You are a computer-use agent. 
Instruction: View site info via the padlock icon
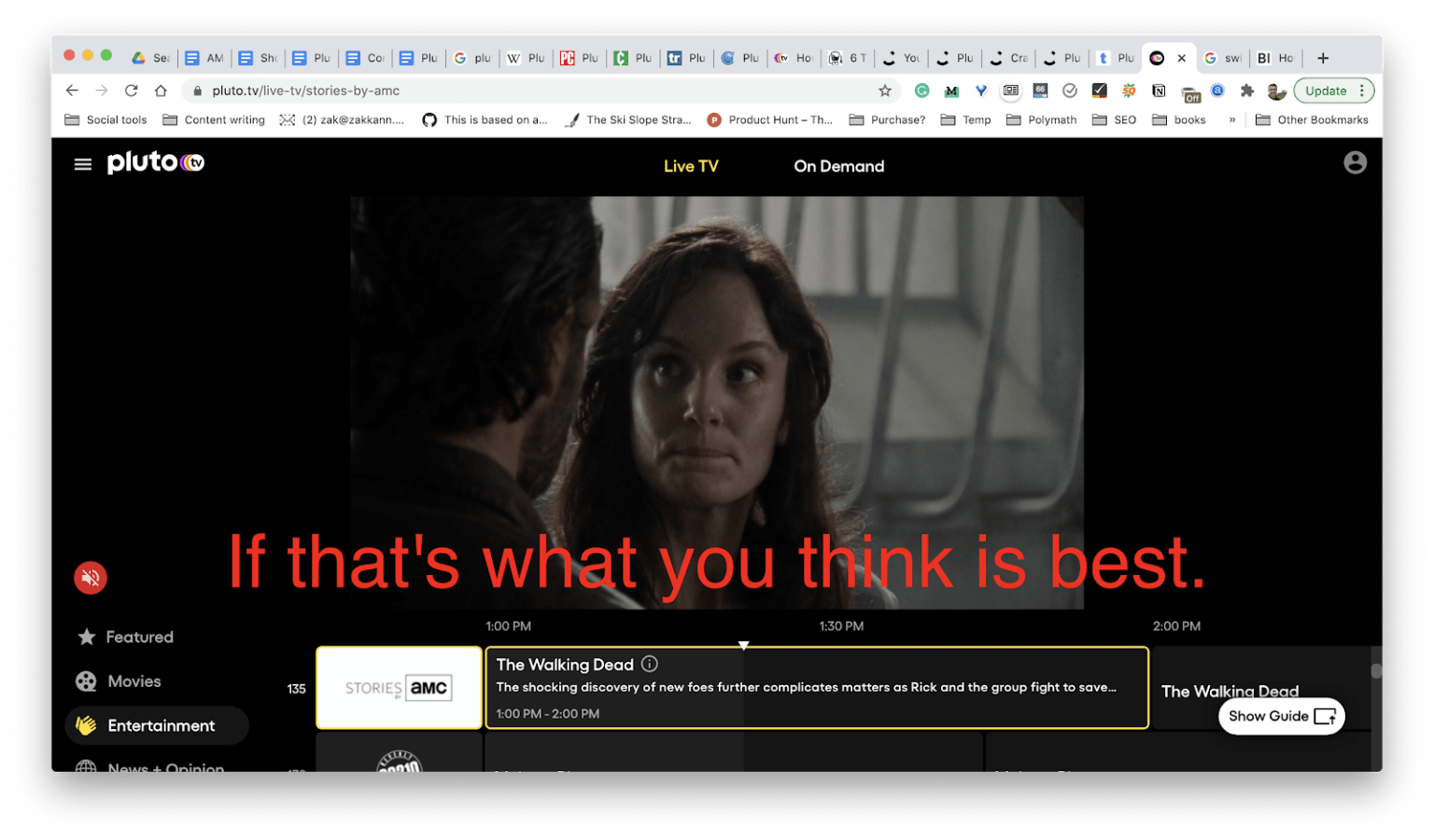click(197, 91)
